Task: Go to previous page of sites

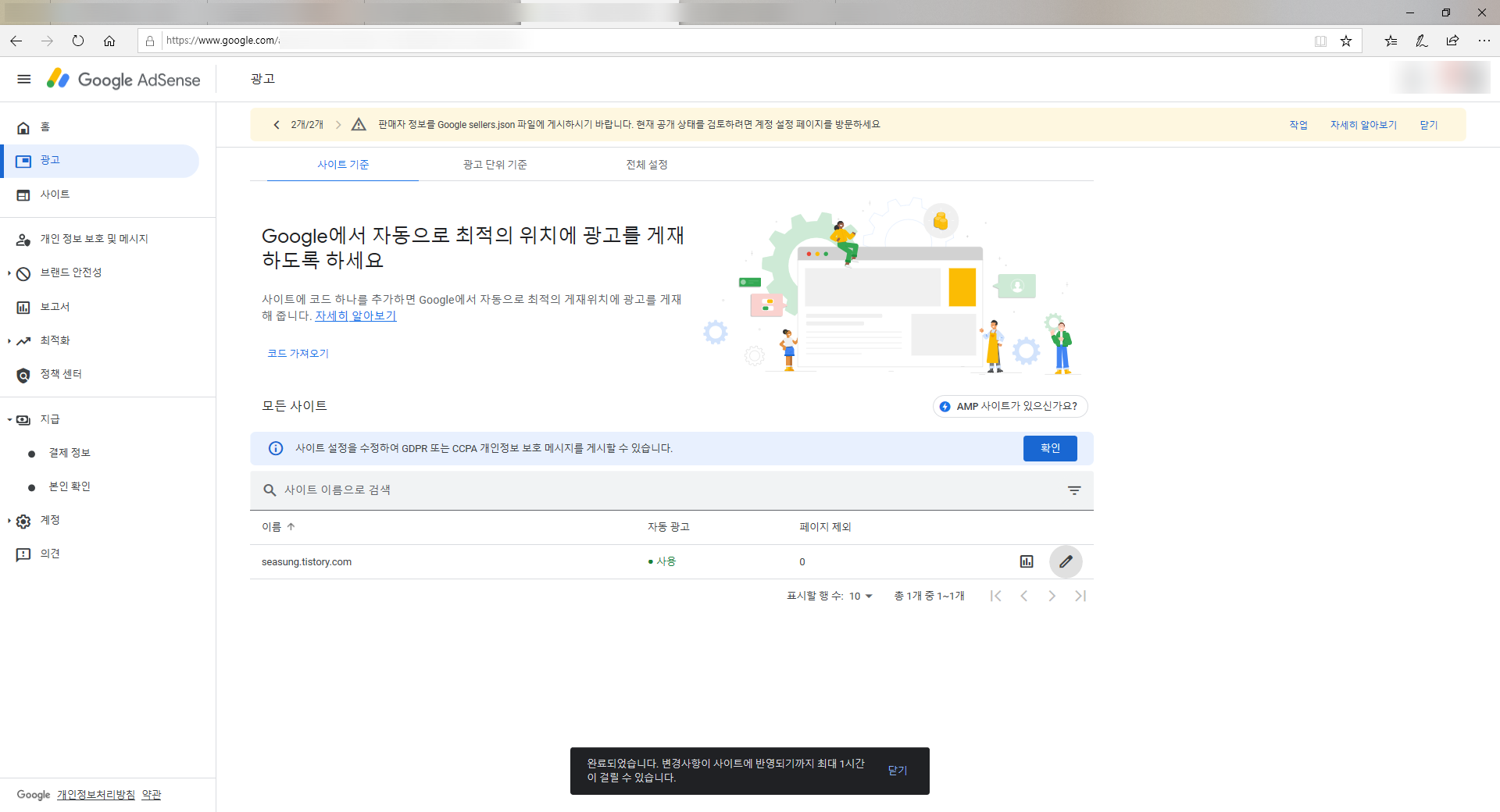Action: click(x=1023, y=597)
